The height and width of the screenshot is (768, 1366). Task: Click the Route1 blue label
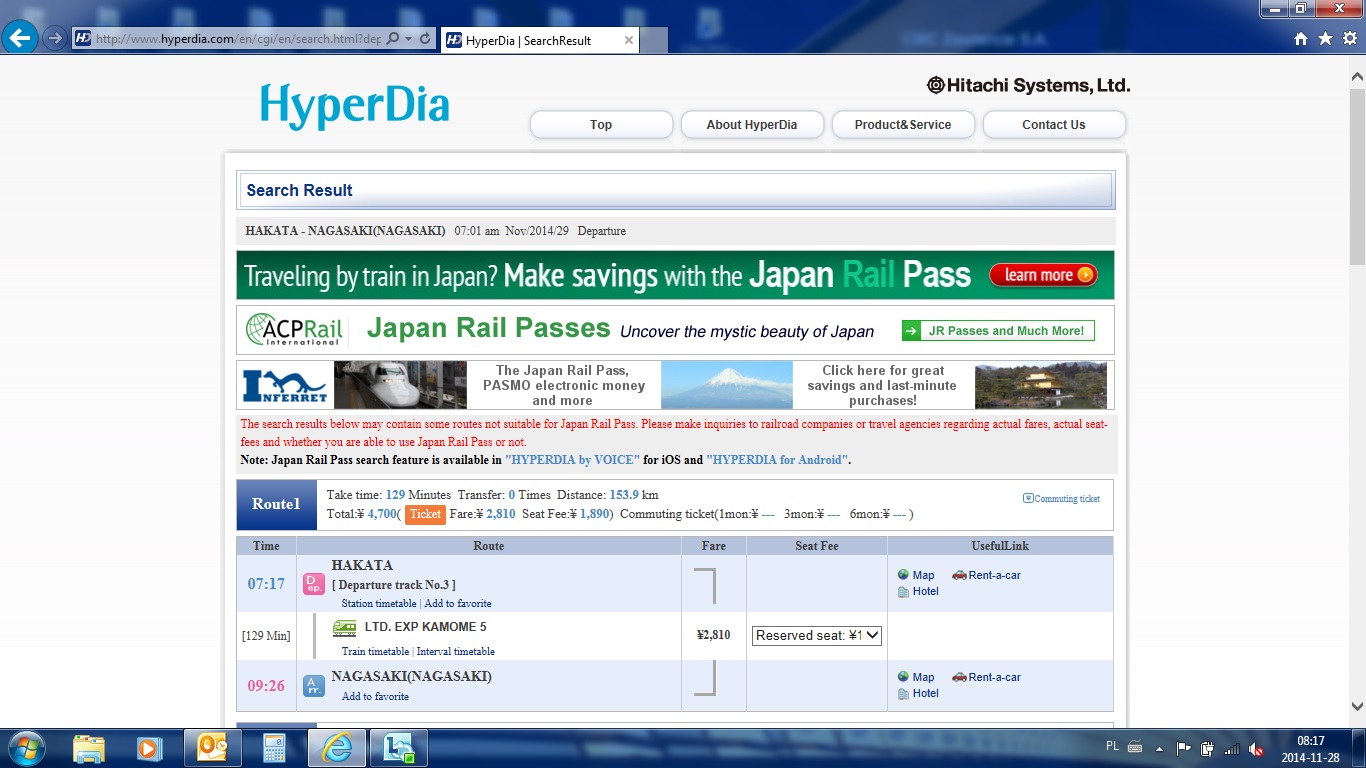point(276,505)
